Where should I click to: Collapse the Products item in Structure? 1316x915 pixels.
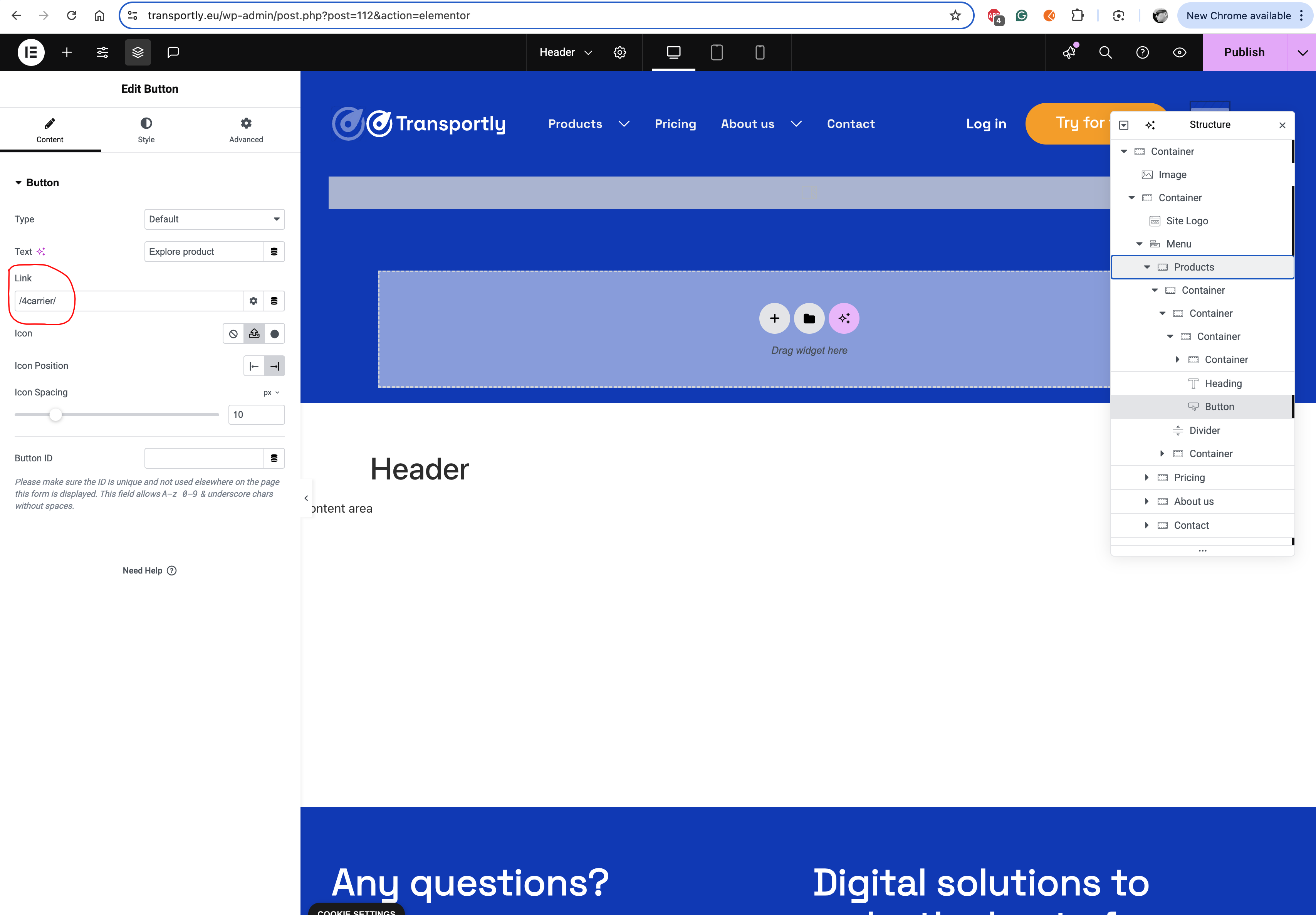1146,267
